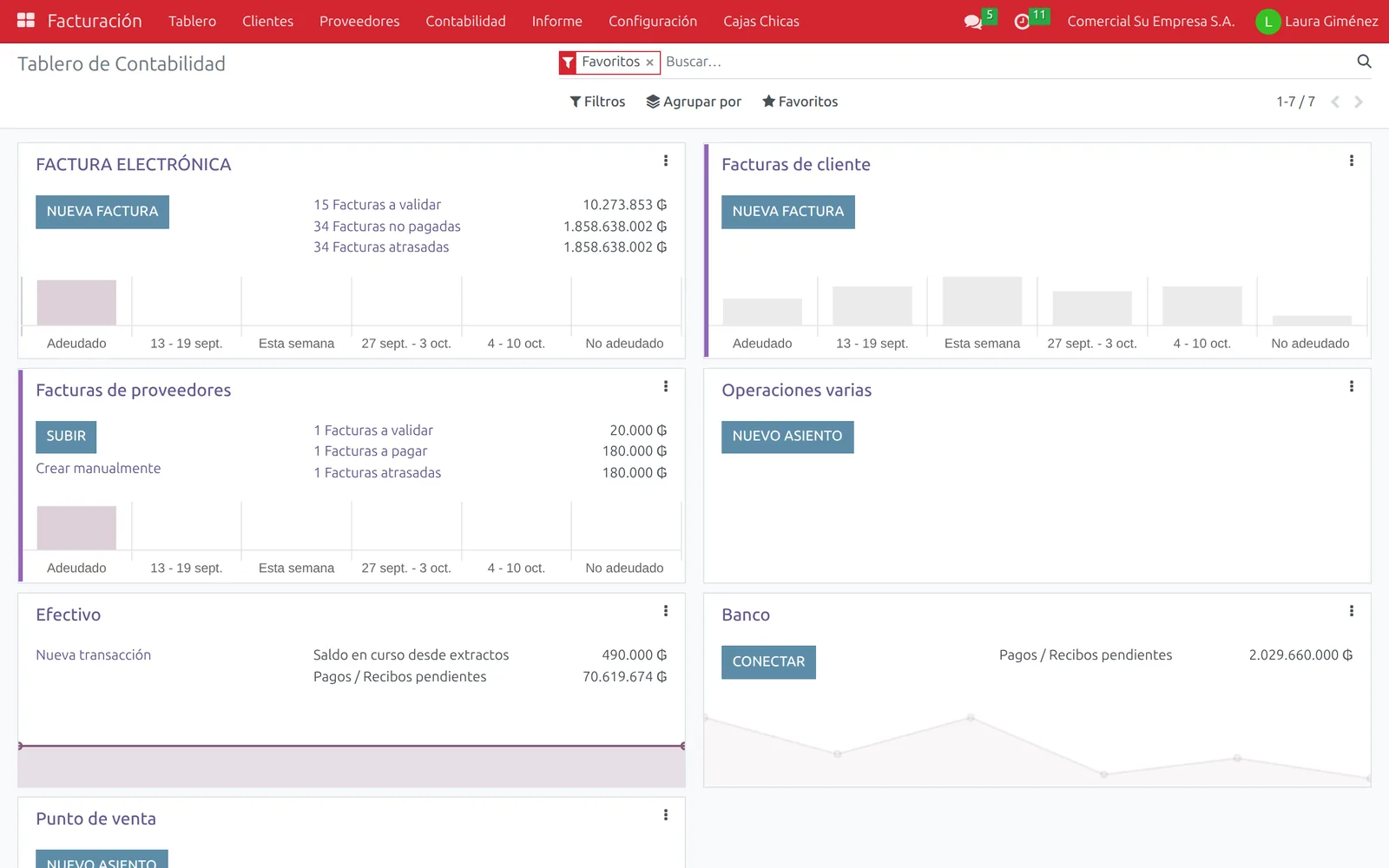
Task: Click Esta semana bar in Facturas de cliente chart
Action: click(x=982, y=301)
